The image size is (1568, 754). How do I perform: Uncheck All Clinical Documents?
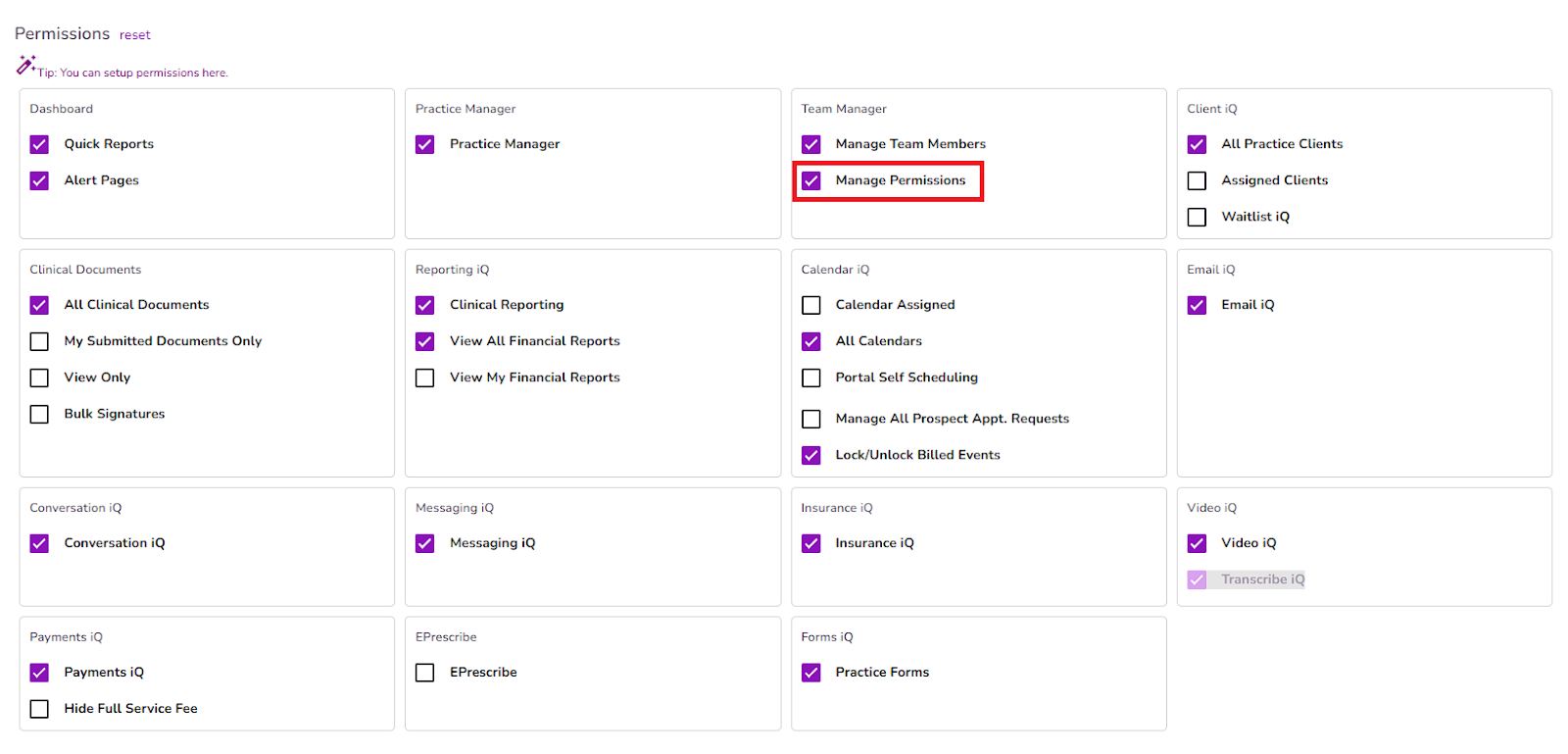(39, 305)
